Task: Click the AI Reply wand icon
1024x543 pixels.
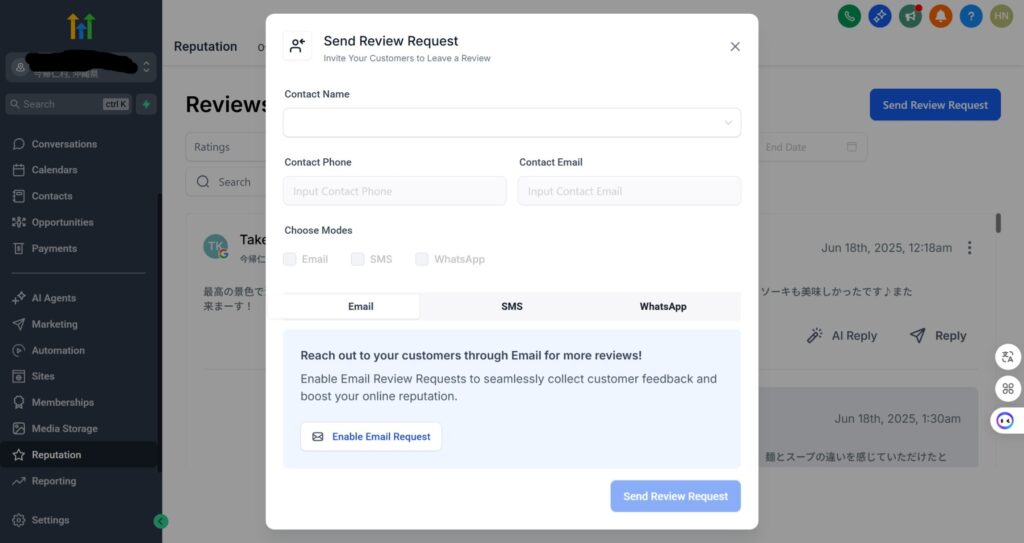Action: click(x=814, y=336)
